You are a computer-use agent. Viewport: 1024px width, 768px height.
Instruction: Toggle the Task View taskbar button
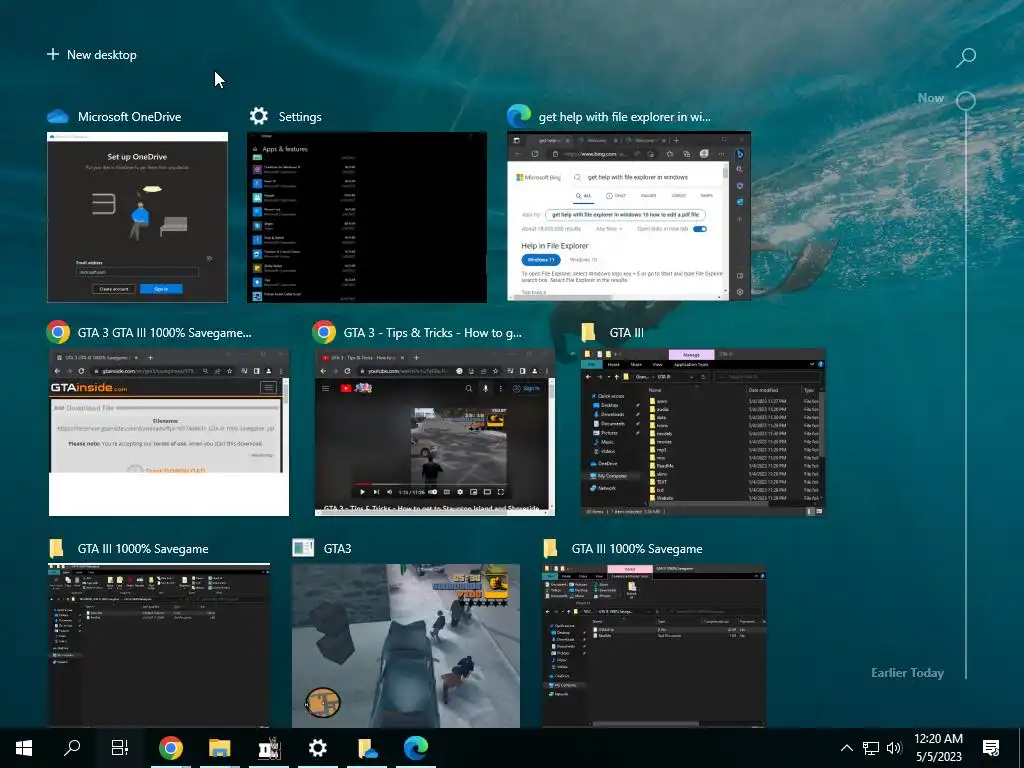click(120, 748)
